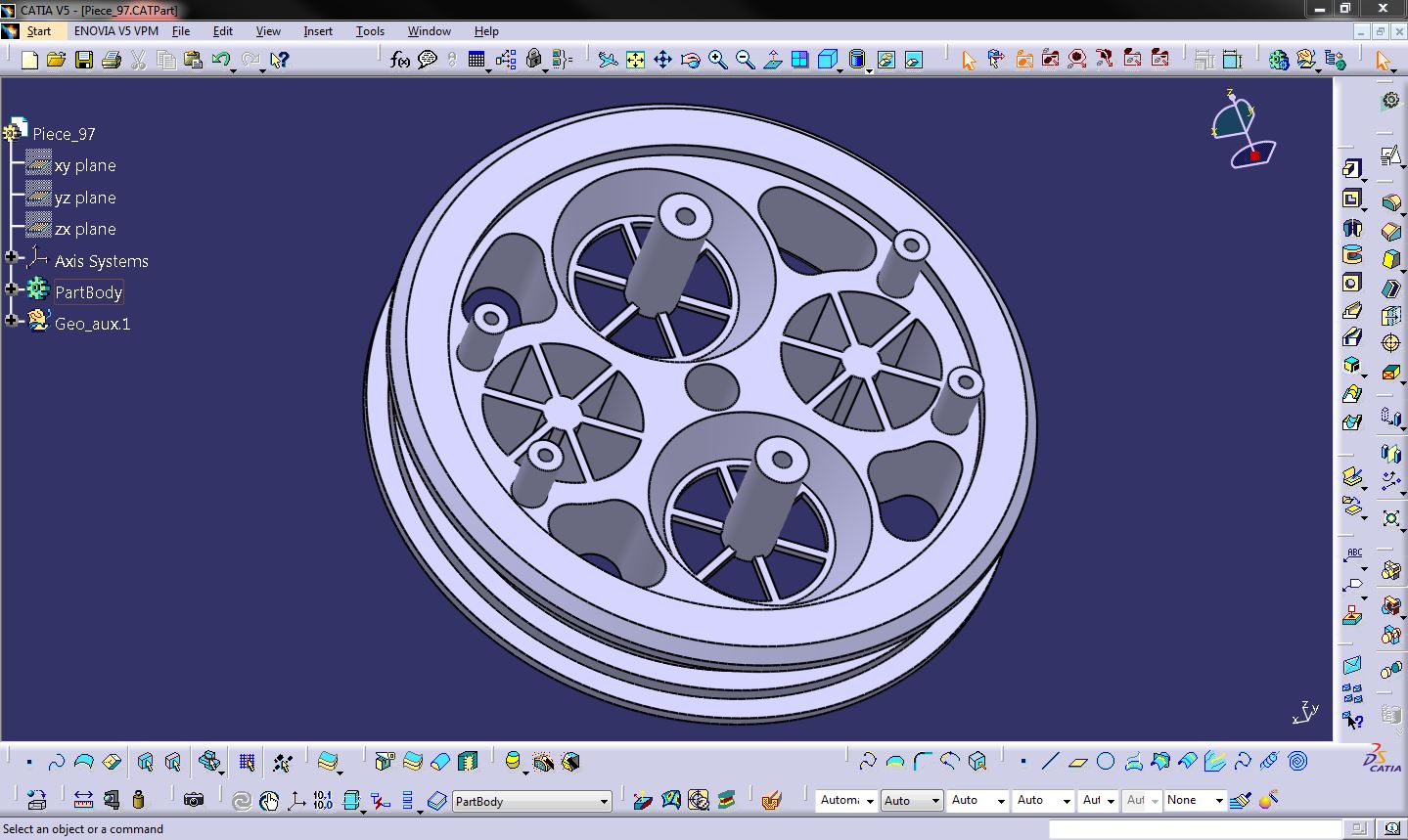Open the Tools menu
The image size is (1408, 840).
[x=370, y=31]
